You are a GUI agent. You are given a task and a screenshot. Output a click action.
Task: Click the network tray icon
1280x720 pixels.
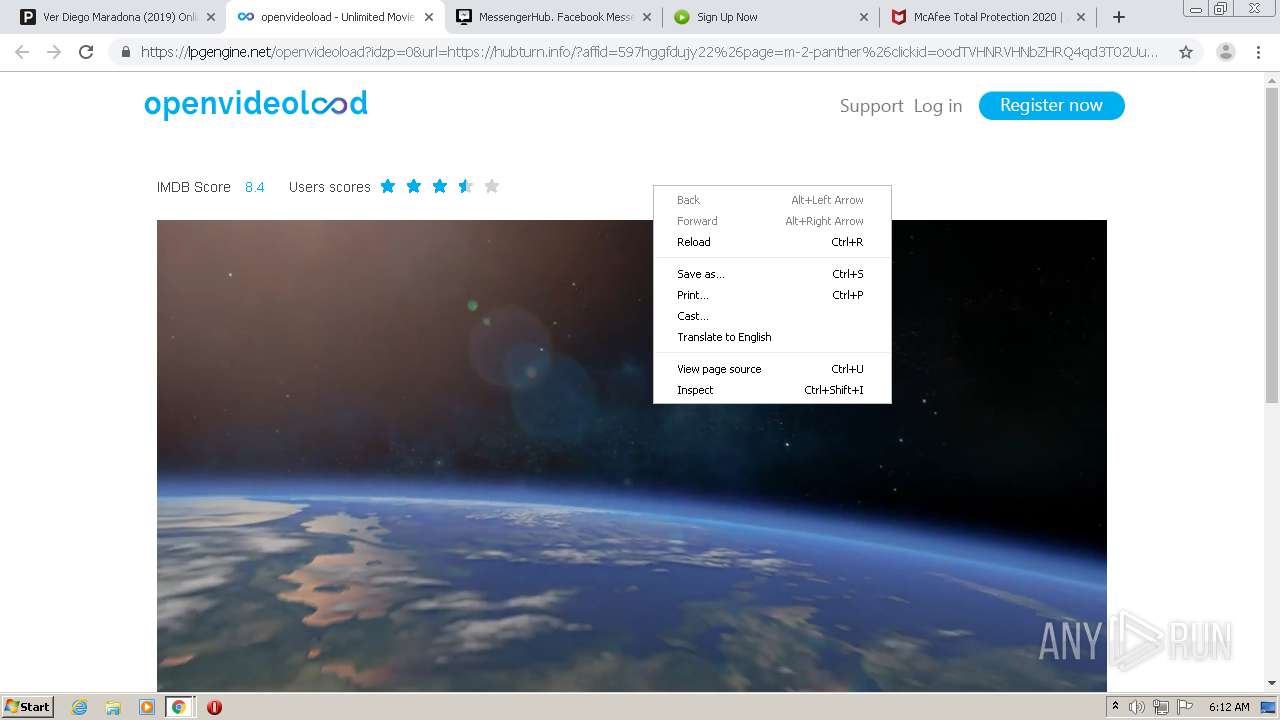point(1161,707)
